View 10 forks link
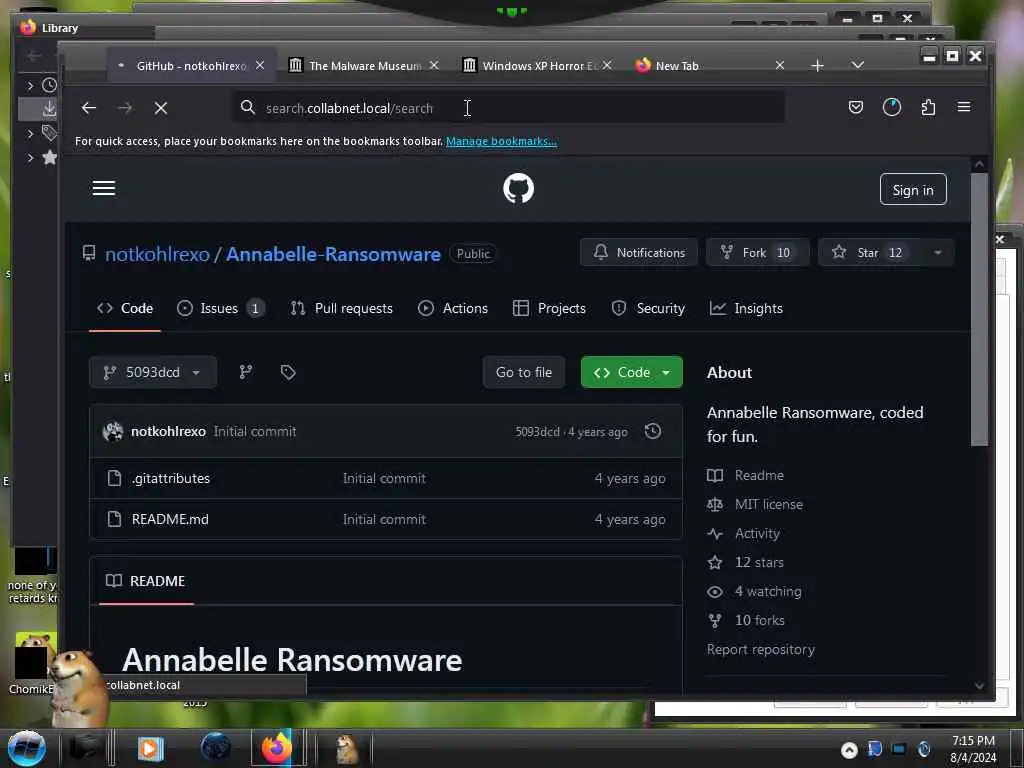Viewport: 1024px width, 768px height. pyautogui.click(x=760, y=620)
